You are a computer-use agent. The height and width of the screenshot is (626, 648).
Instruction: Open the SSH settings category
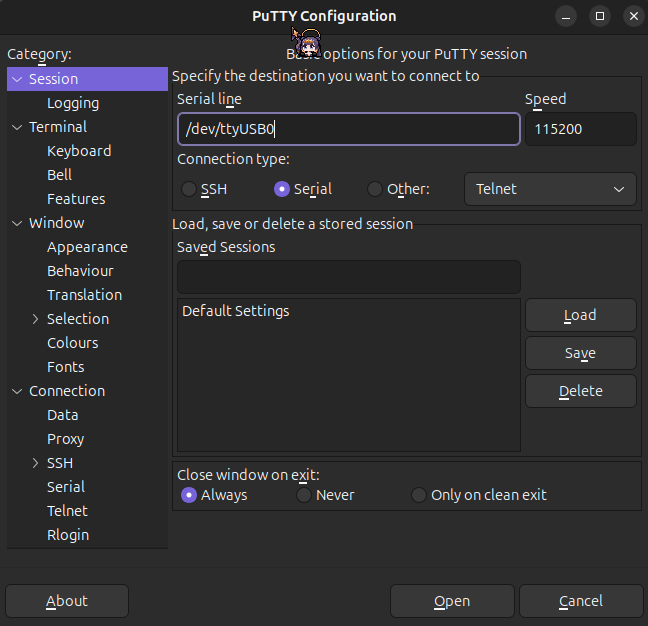coord(60,463)
